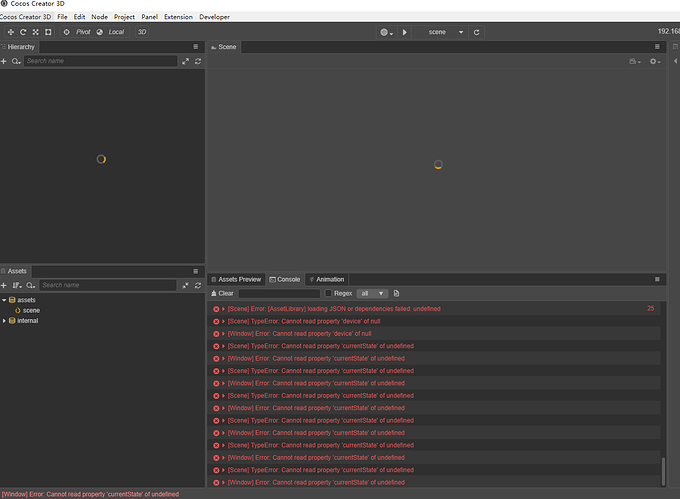The width and height of the screenshot is (680, 499).
Task: Expand the internal database folder
Action: tap(4, 321)
